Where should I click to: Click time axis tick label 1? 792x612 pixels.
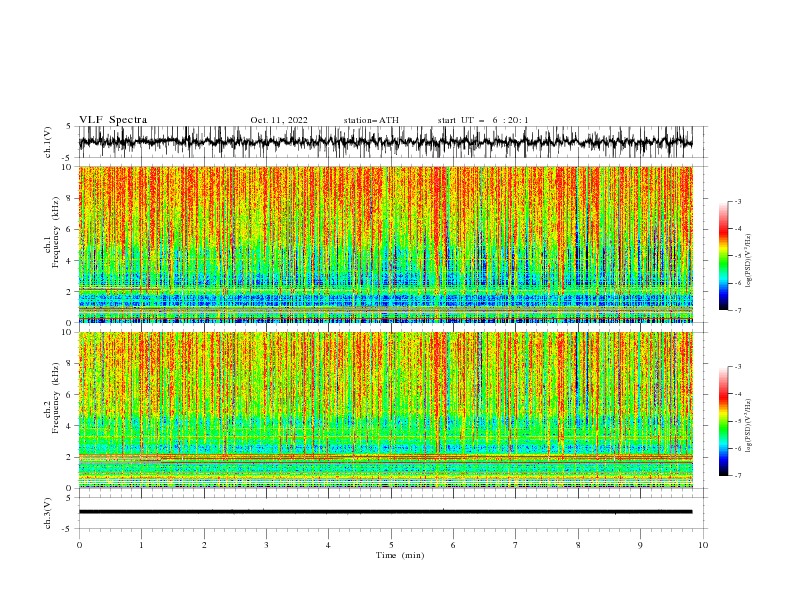click(x=141, y=545)
